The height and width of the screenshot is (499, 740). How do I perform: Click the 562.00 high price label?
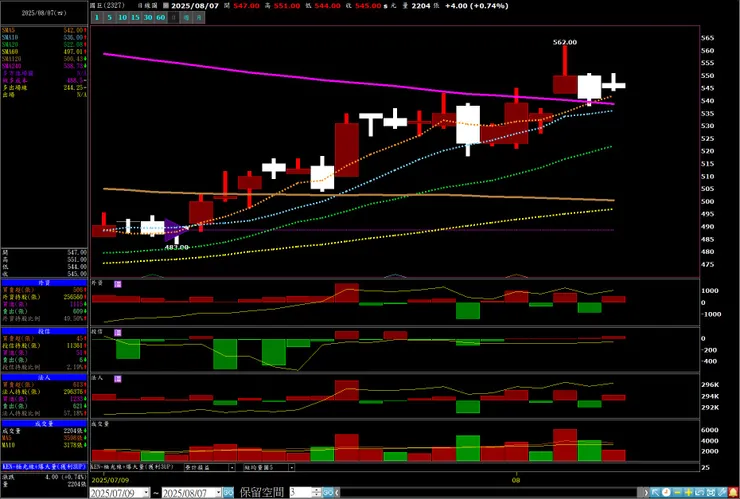coord(565,42)
